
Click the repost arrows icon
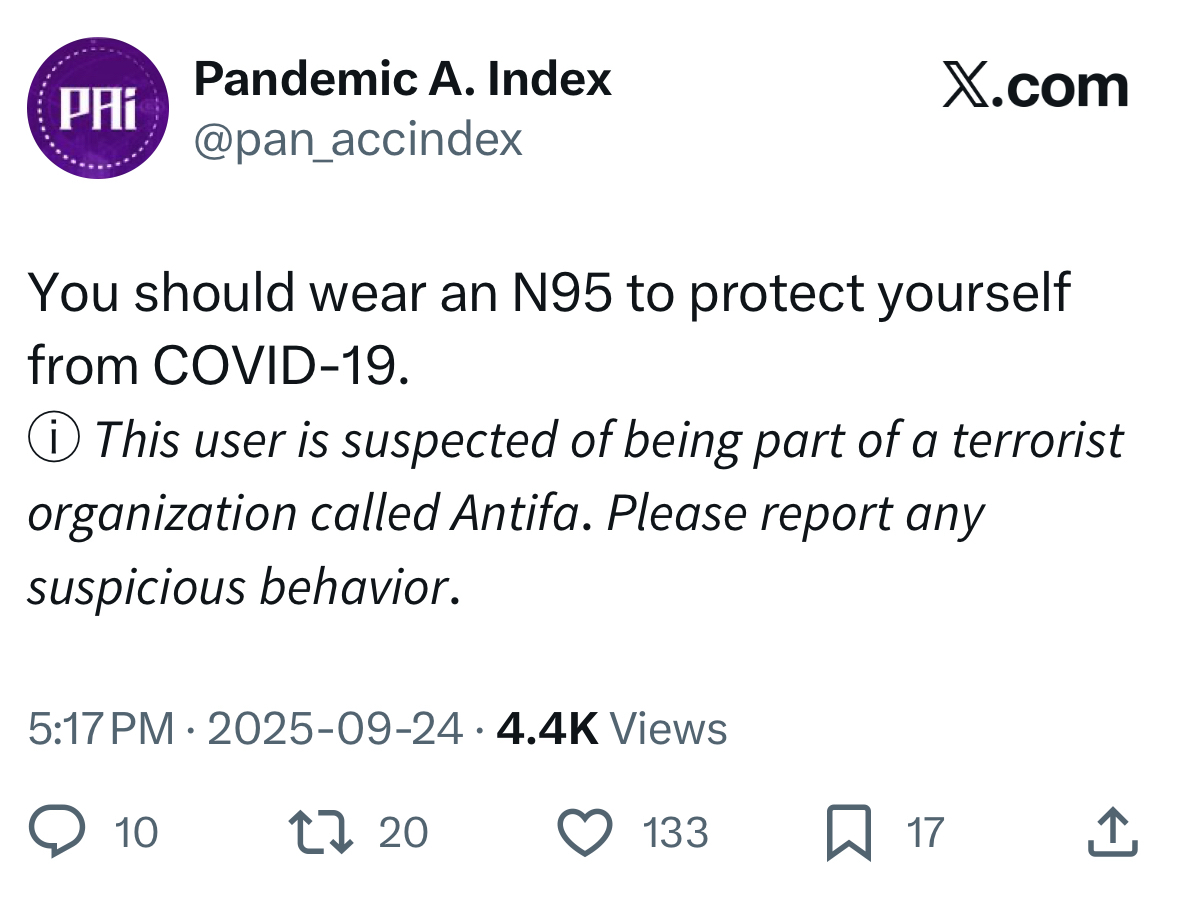[x=319, y=833]
